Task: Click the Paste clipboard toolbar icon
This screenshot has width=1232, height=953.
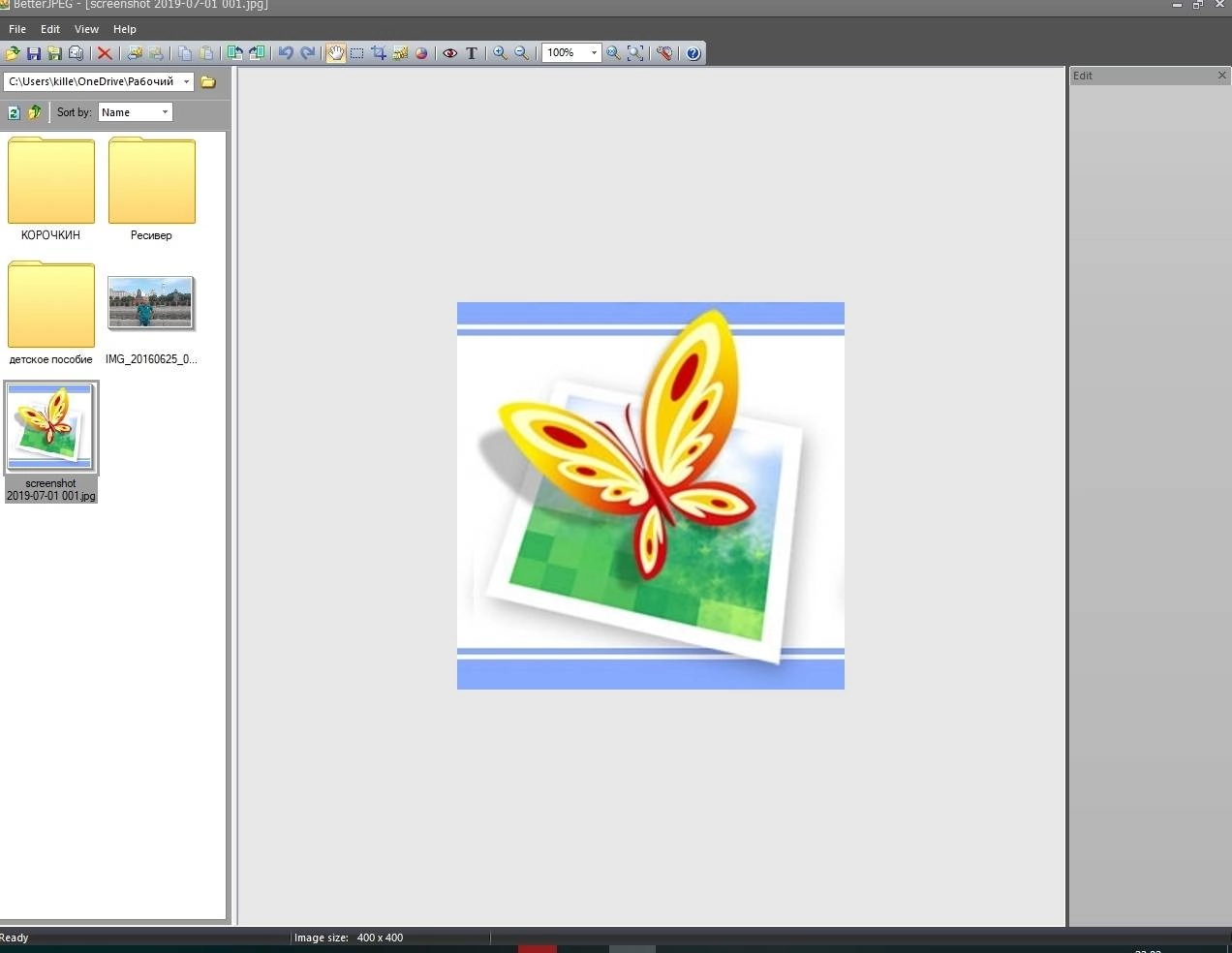Action: tap(206, 53)
